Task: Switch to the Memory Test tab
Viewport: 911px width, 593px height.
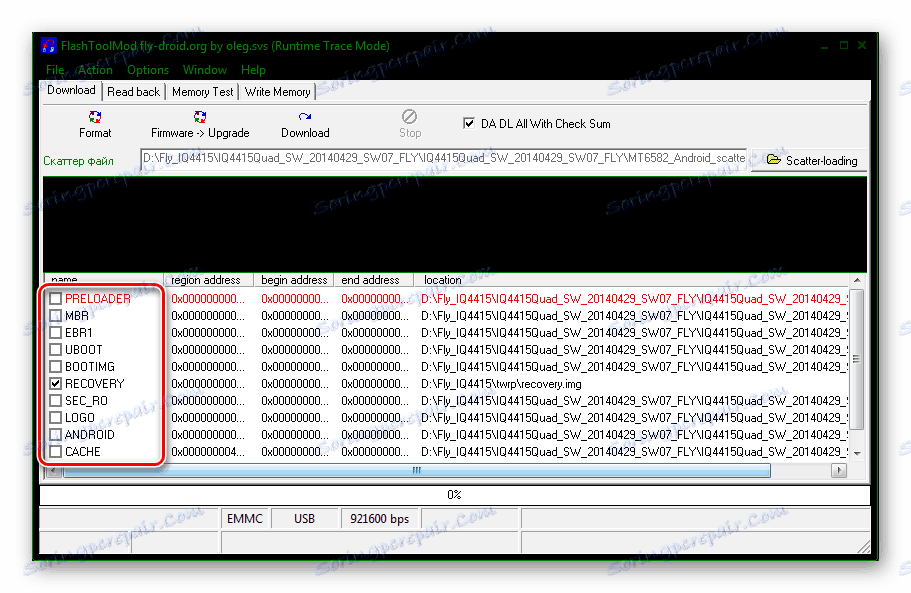Action: (x=202, y=92)
